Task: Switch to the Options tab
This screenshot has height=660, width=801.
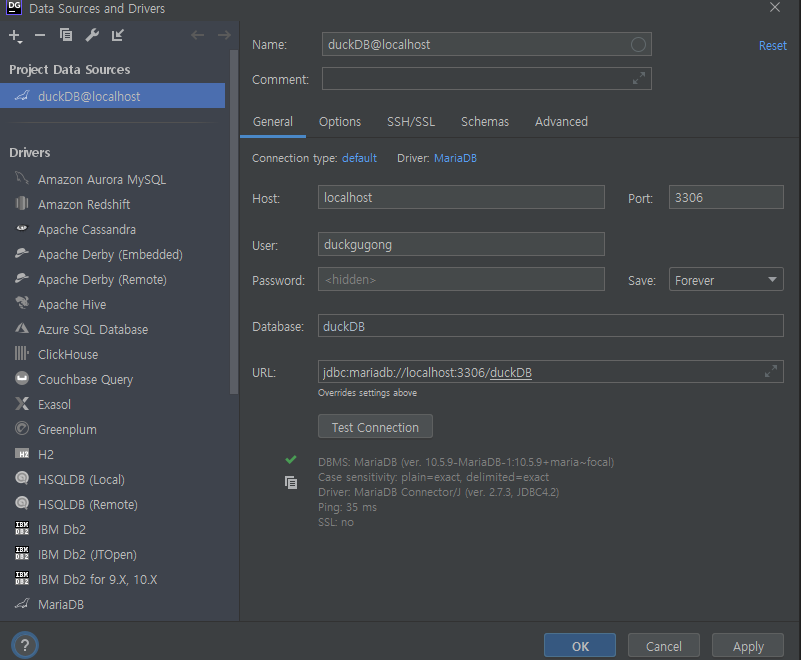Action: coord(340,122)
